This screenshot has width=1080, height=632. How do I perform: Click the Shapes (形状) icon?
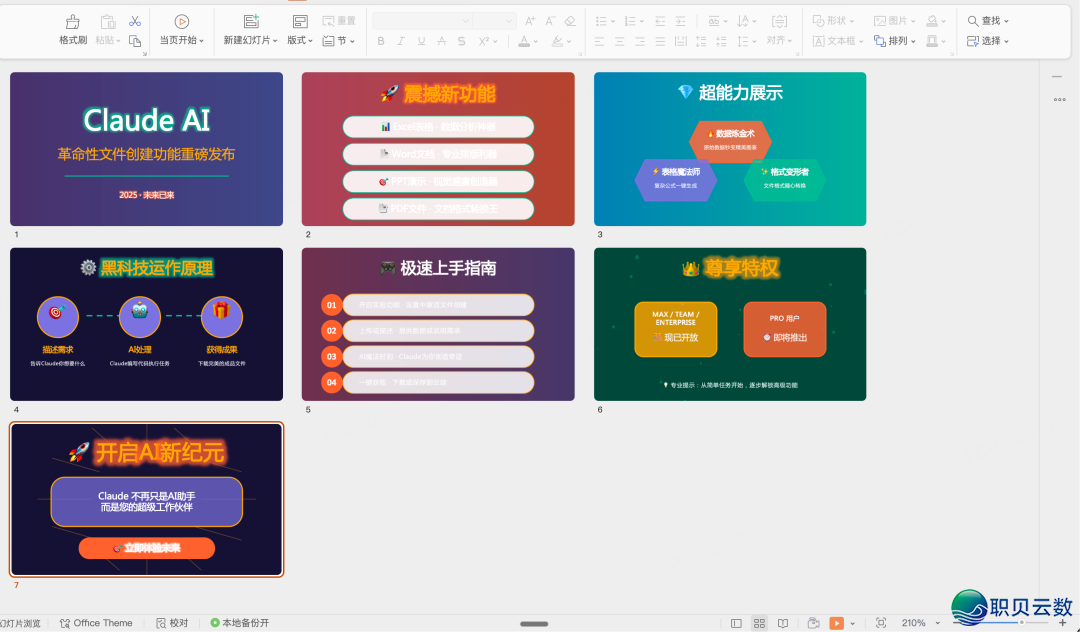(x=818, y=21)
